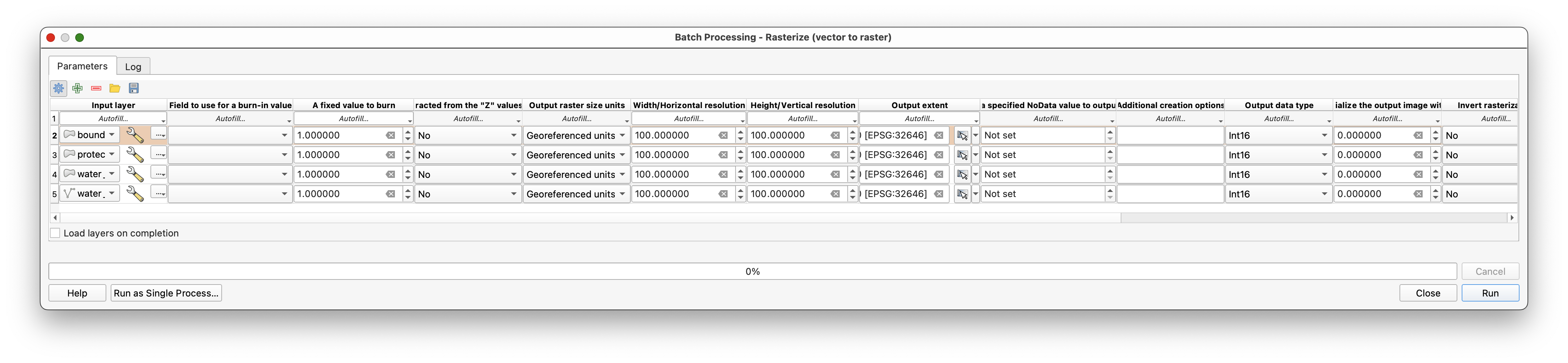
Task: Open Autofill for Input layer column
Action: point(113,119)
